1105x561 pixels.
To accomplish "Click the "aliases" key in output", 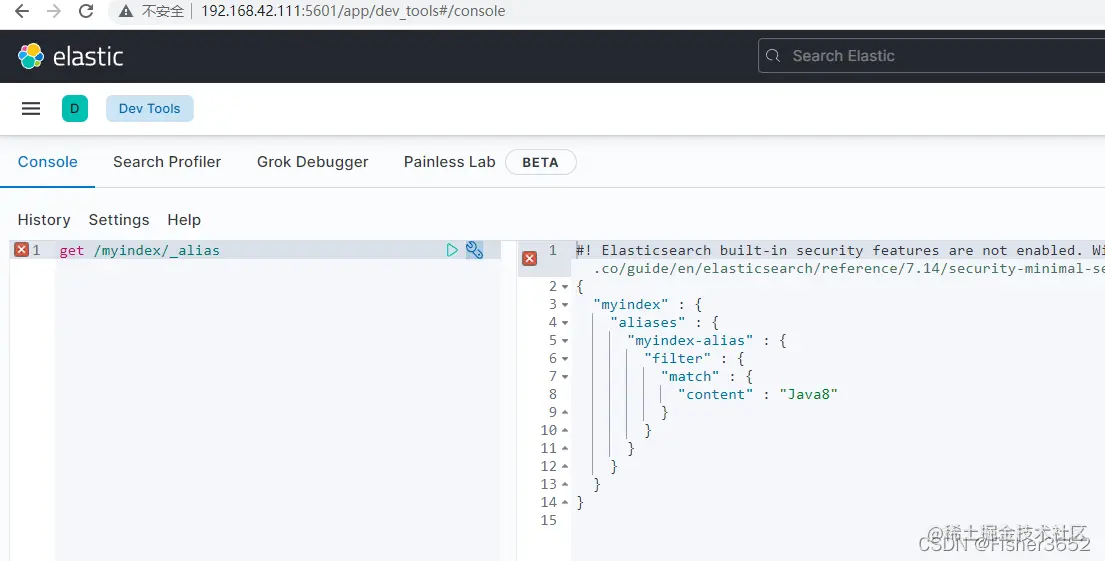I will [x=648, y=323].
